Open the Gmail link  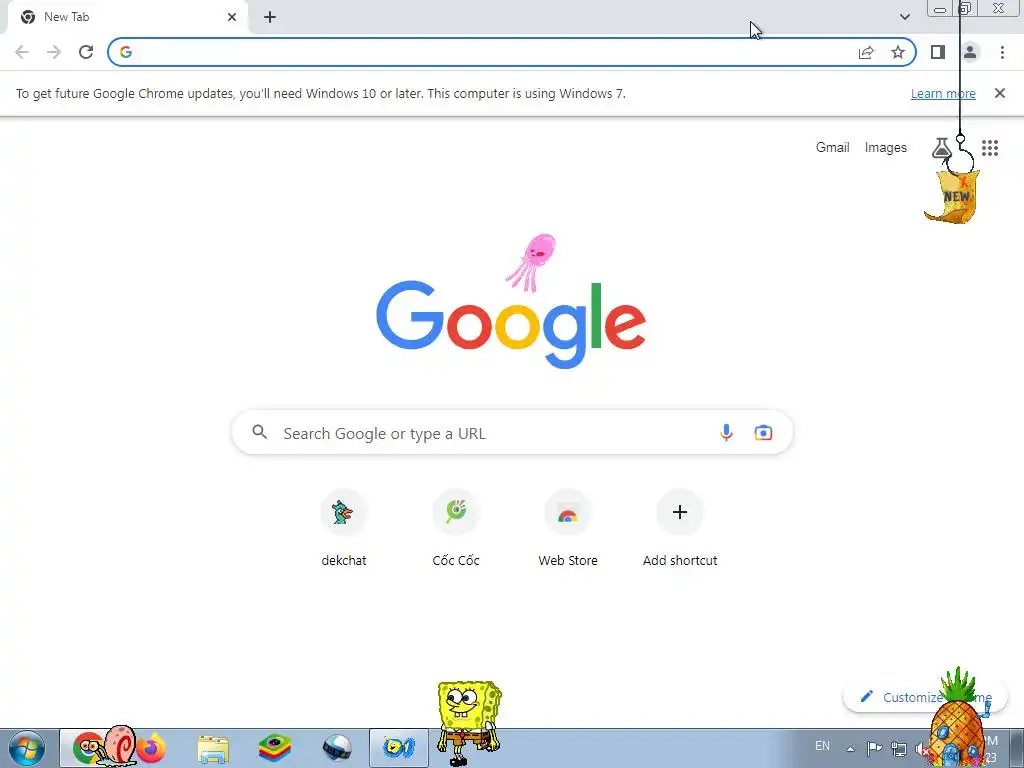click(833, 148)
